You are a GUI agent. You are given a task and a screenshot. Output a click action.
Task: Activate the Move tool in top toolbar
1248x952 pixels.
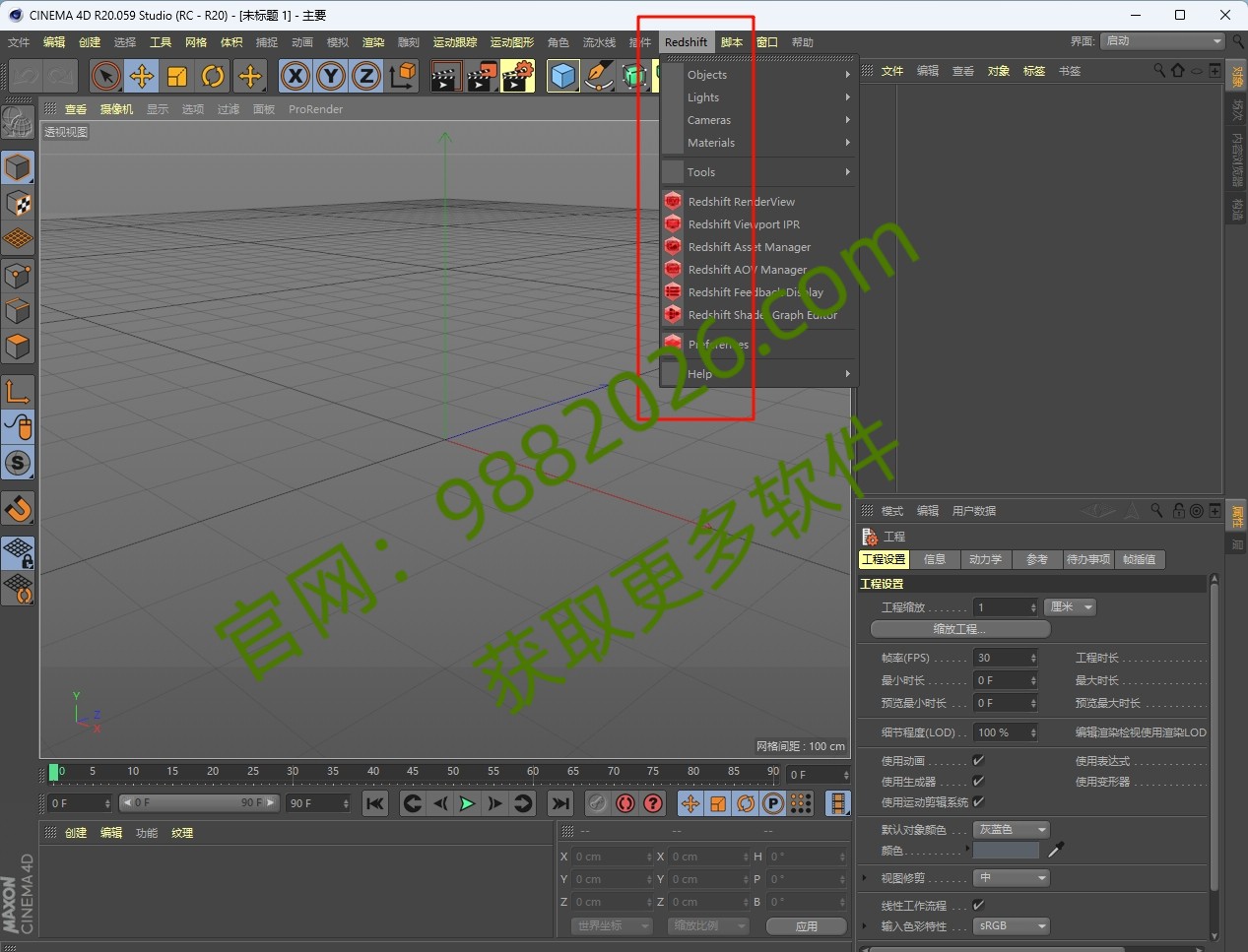(x=142, y=76)
